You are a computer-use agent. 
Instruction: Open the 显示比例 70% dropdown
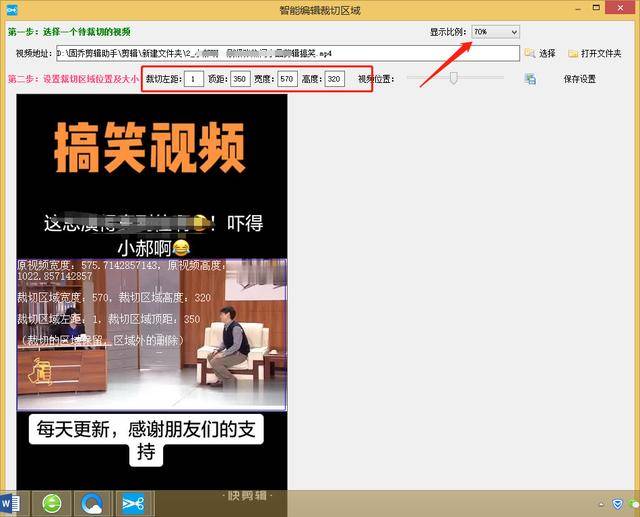point(496,31)
